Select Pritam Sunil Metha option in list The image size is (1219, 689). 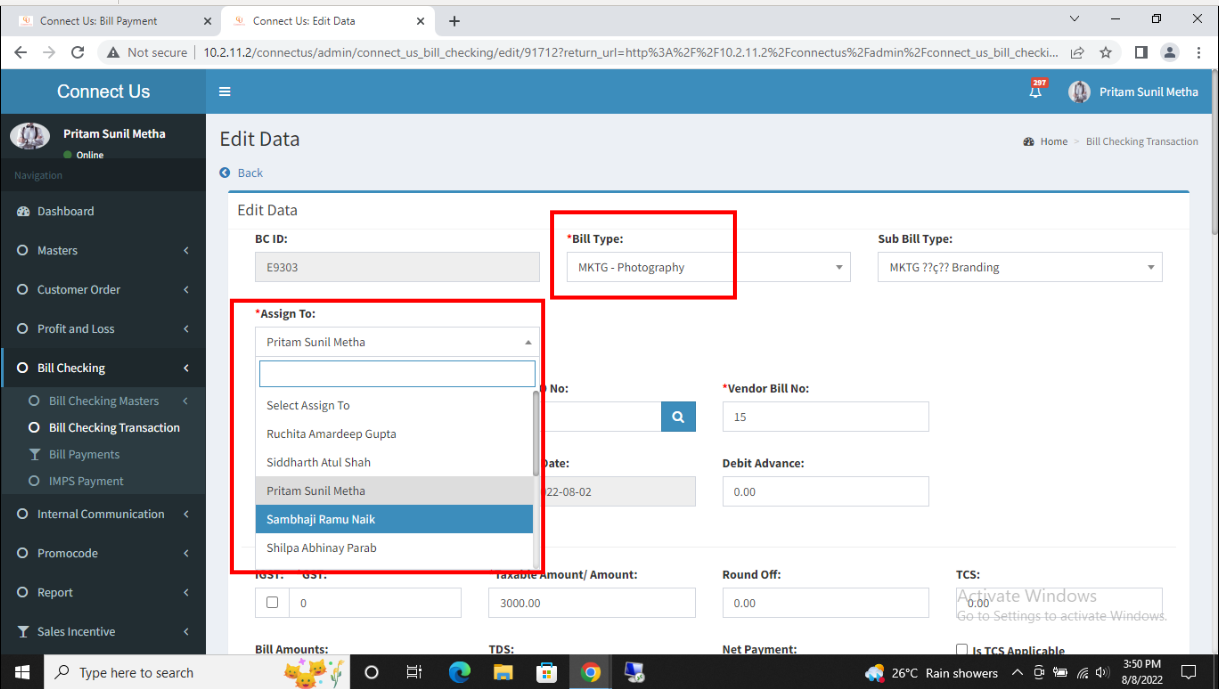tap(394, 491)
